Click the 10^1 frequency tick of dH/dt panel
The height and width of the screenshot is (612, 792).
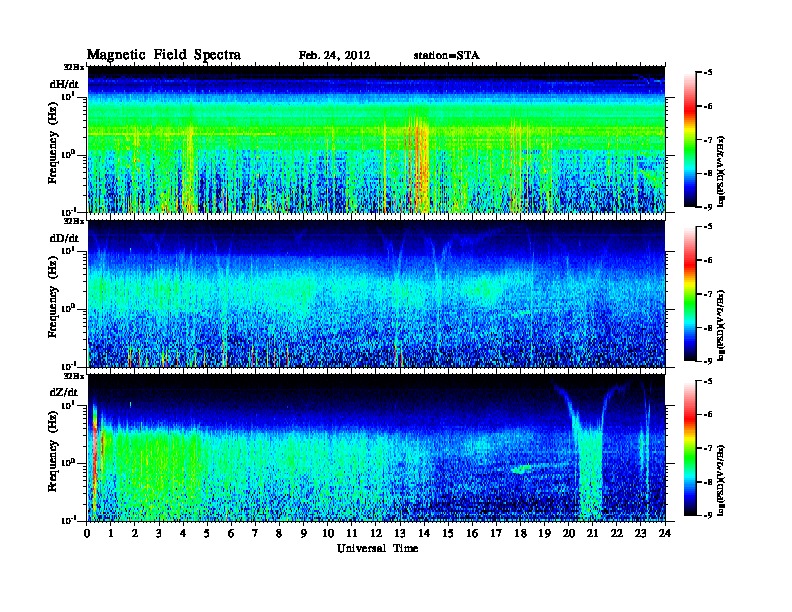click(68, 97)
